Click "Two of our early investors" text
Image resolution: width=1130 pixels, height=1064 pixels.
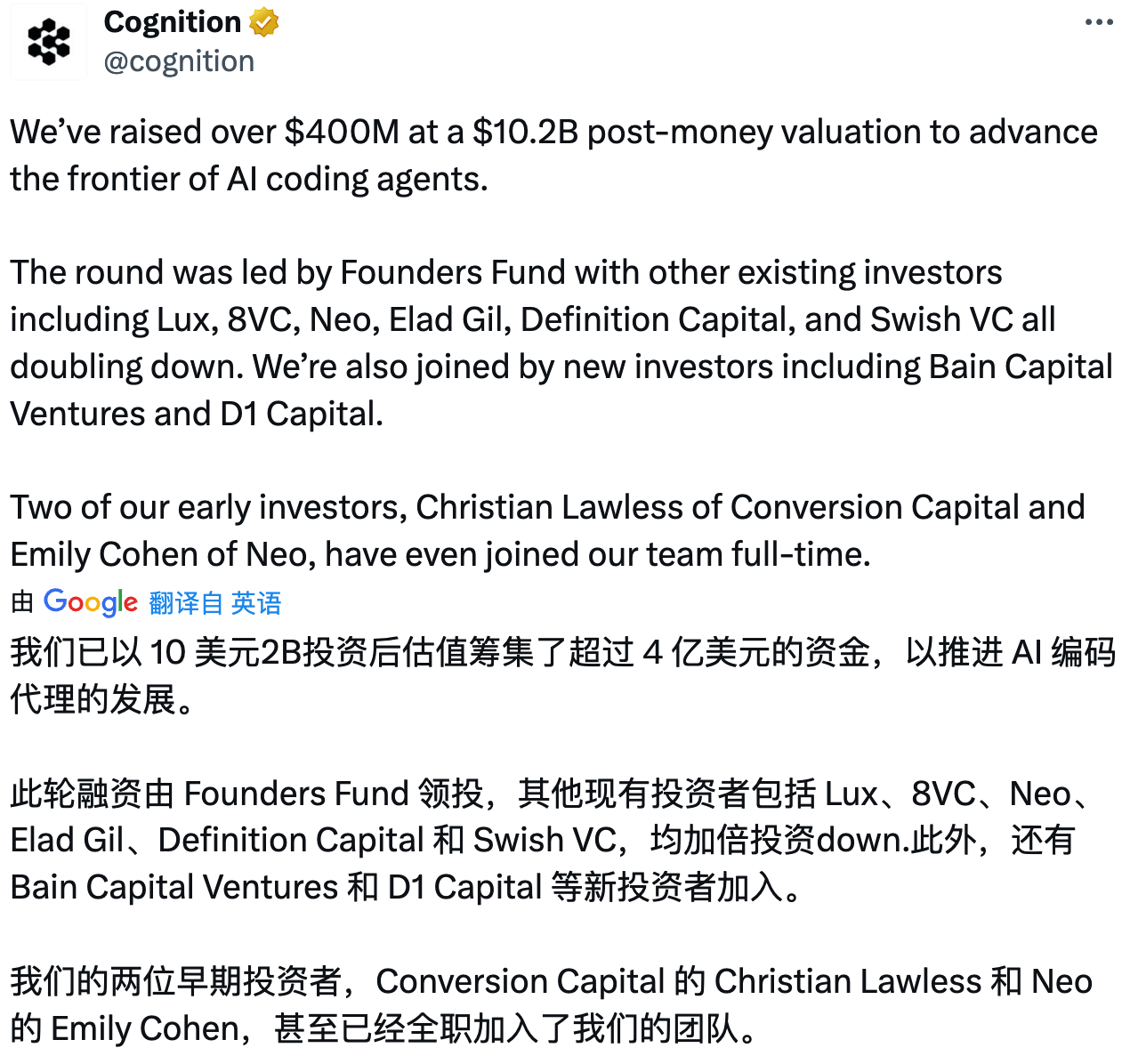coord(208,507)
